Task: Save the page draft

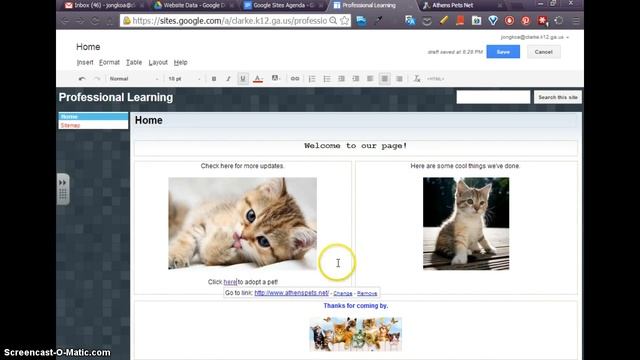Action: [x=503, y=52]
